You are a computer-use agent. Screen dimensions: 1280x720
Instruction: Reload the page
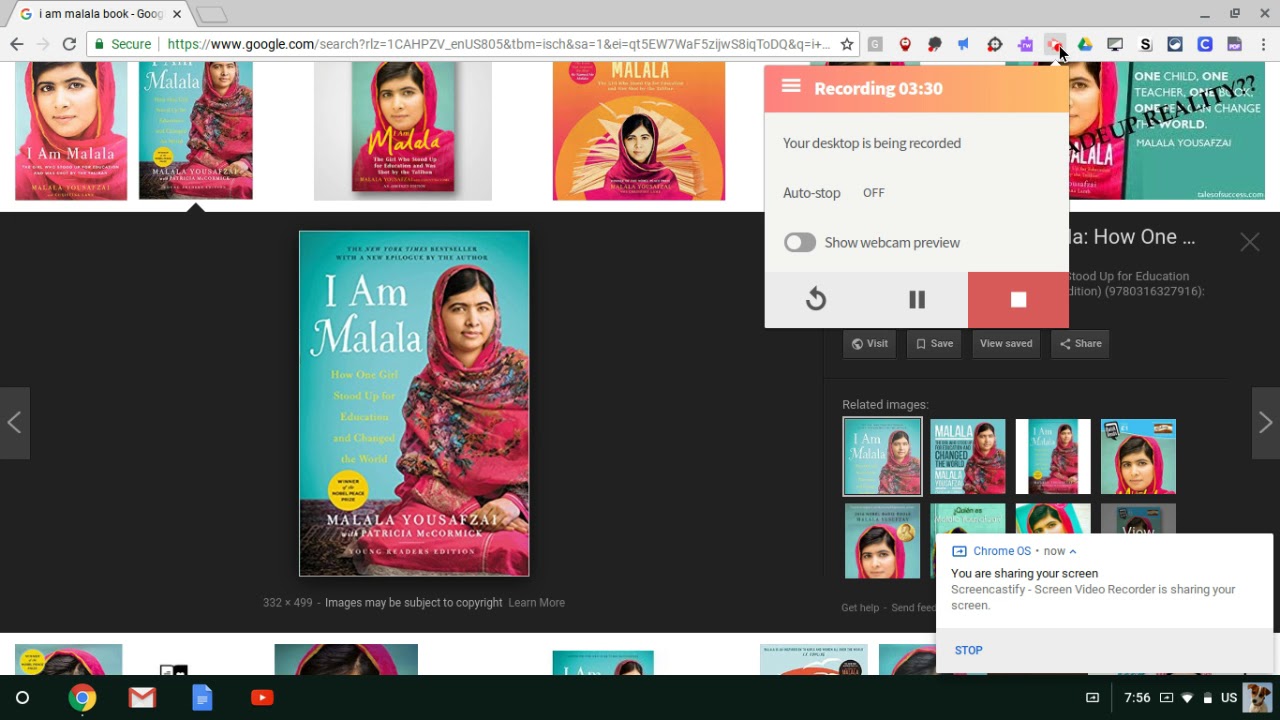click(x=69, y=44)
